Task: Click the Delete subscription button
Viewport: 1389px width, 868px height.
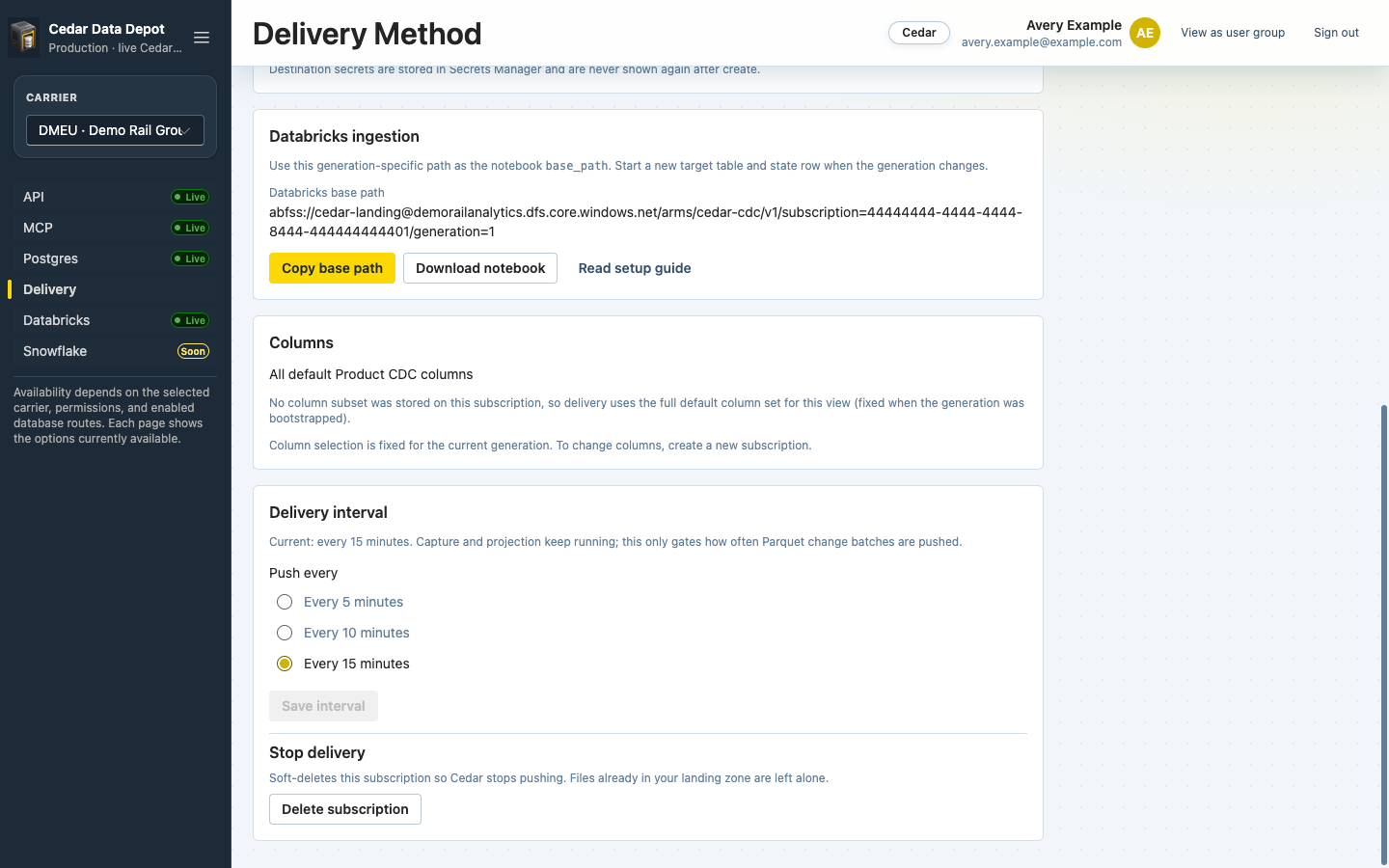Action: coord(345,809)
